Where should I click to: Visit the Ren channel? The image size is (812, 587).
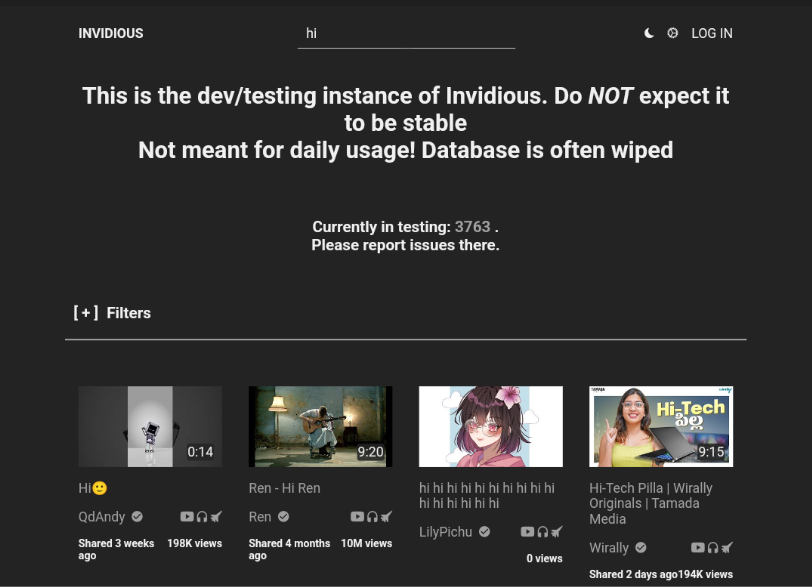pyautogui.click(x=260, y=517)
